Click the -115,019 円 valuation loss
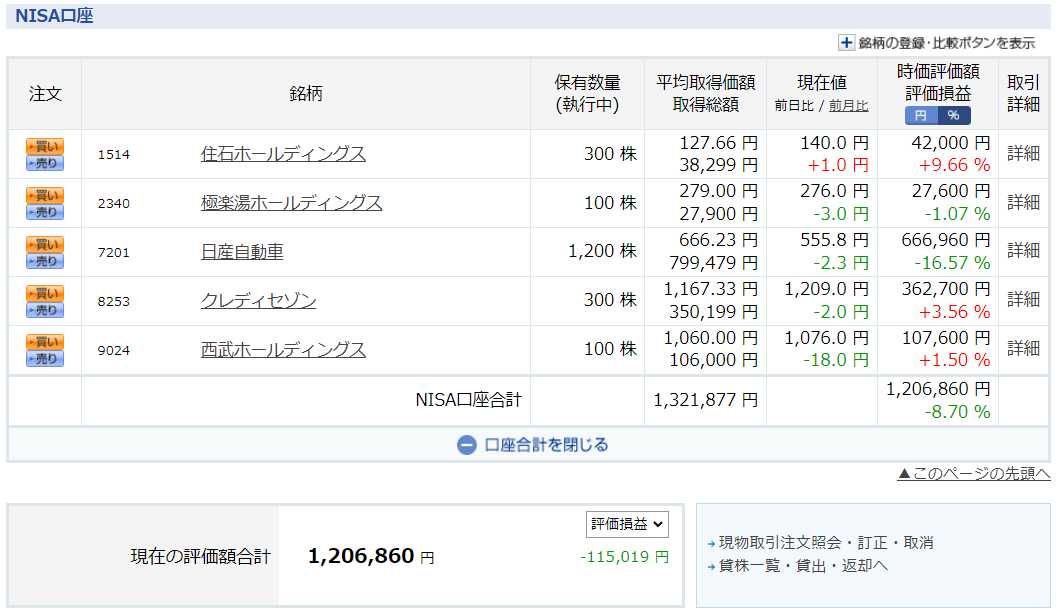This screenshot has width=1059, height=613. [x=625, y=557]
